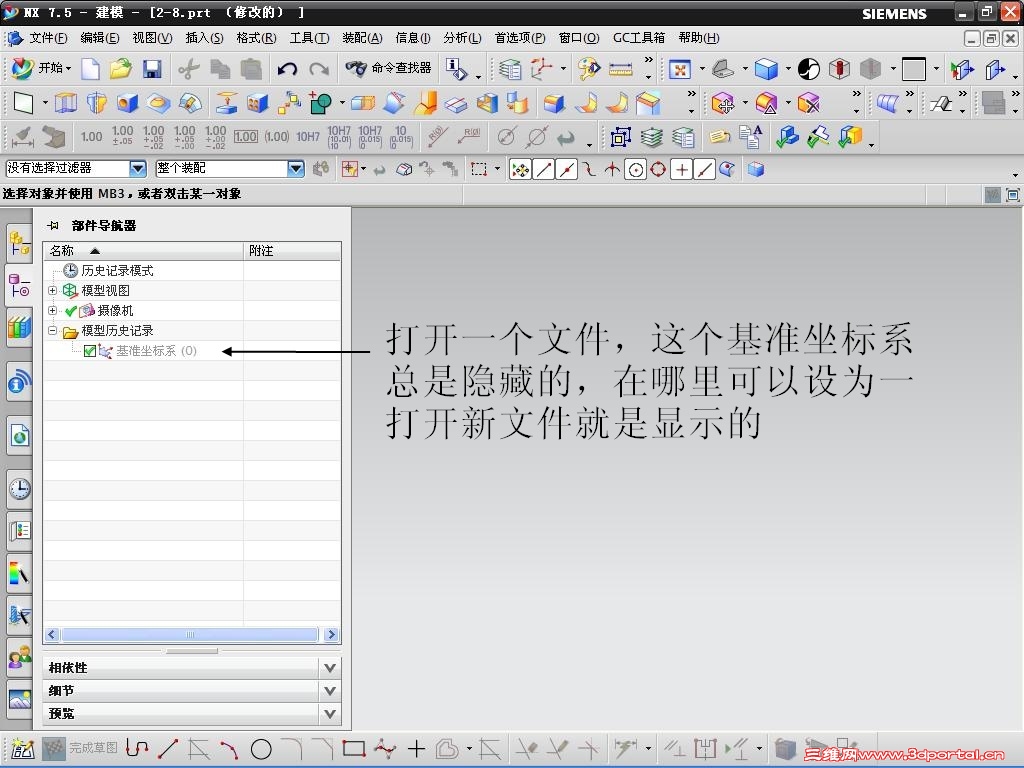Select the sketch Point plus tool
The width and height of the screenshot is (1024, 768).
[x=416, y=748]
